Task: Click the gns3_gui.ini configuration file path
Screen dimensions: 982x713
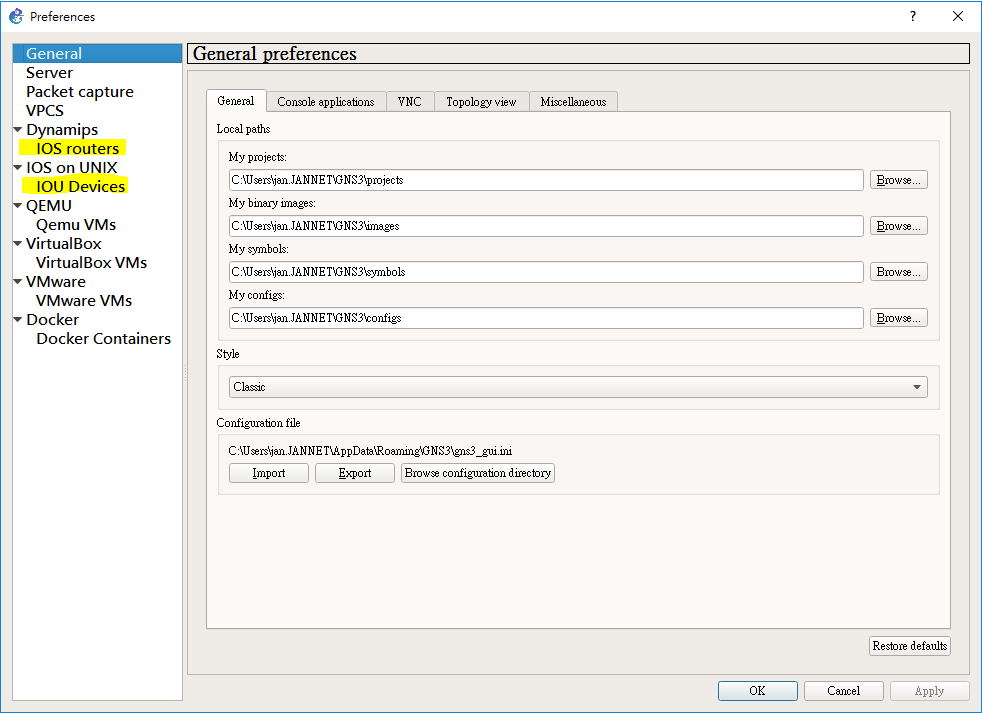Action: pyautogui.click(x=370, y=450)
